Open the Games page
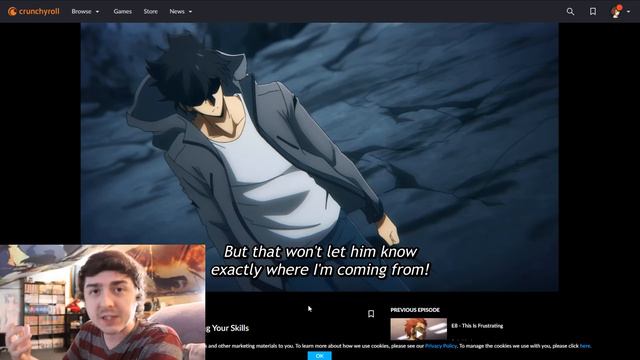Screen dimensions: 640x360 122,11
